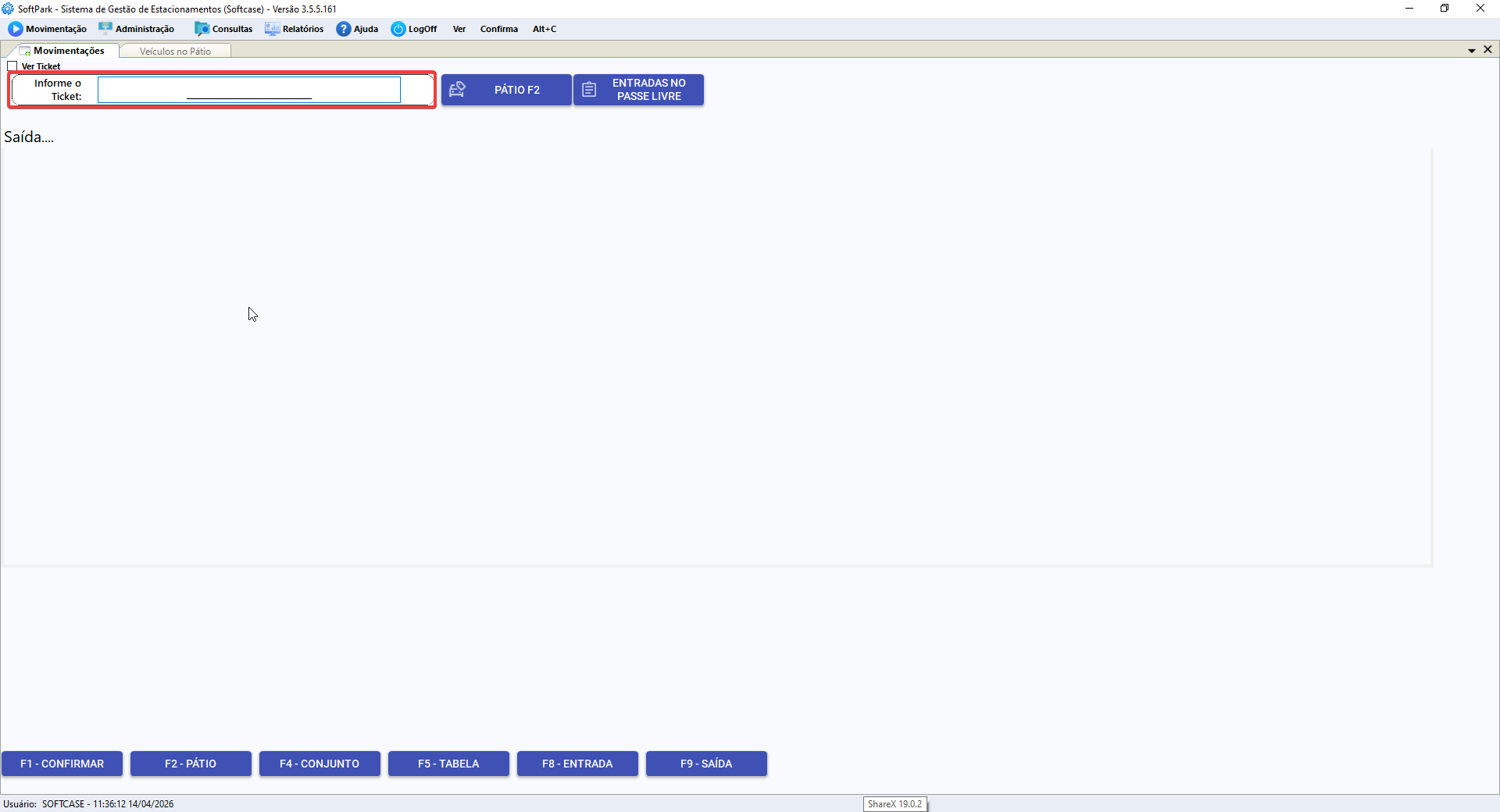This screenshot has width=1500, height=812.
Task: Restore down the SoftPark window
Action: [x=1445, y=9]
